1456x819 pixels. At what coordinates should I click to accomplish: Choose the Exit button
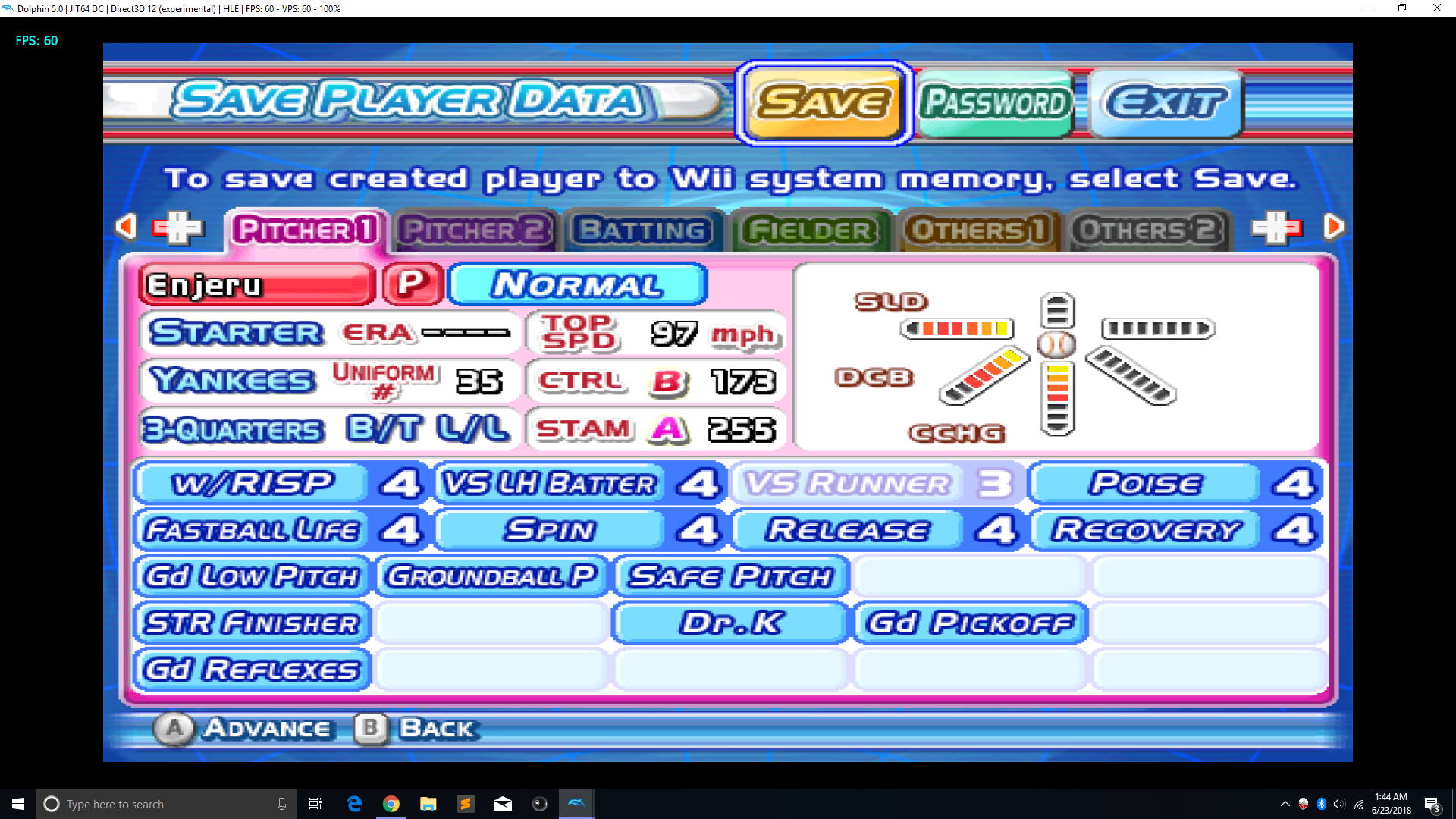[1166, 102]
